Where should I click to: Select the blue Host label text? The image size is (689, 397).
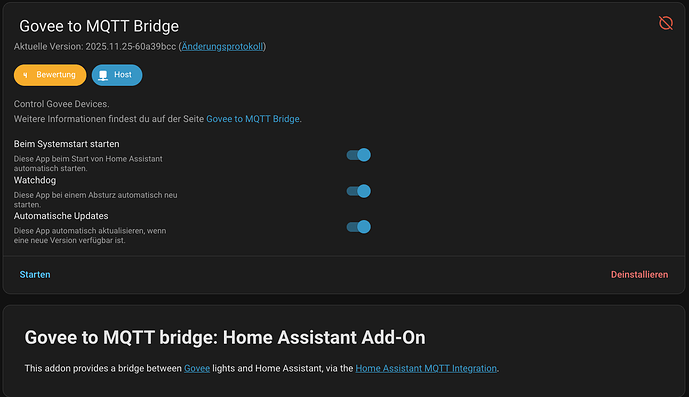(x=123, y=75)
